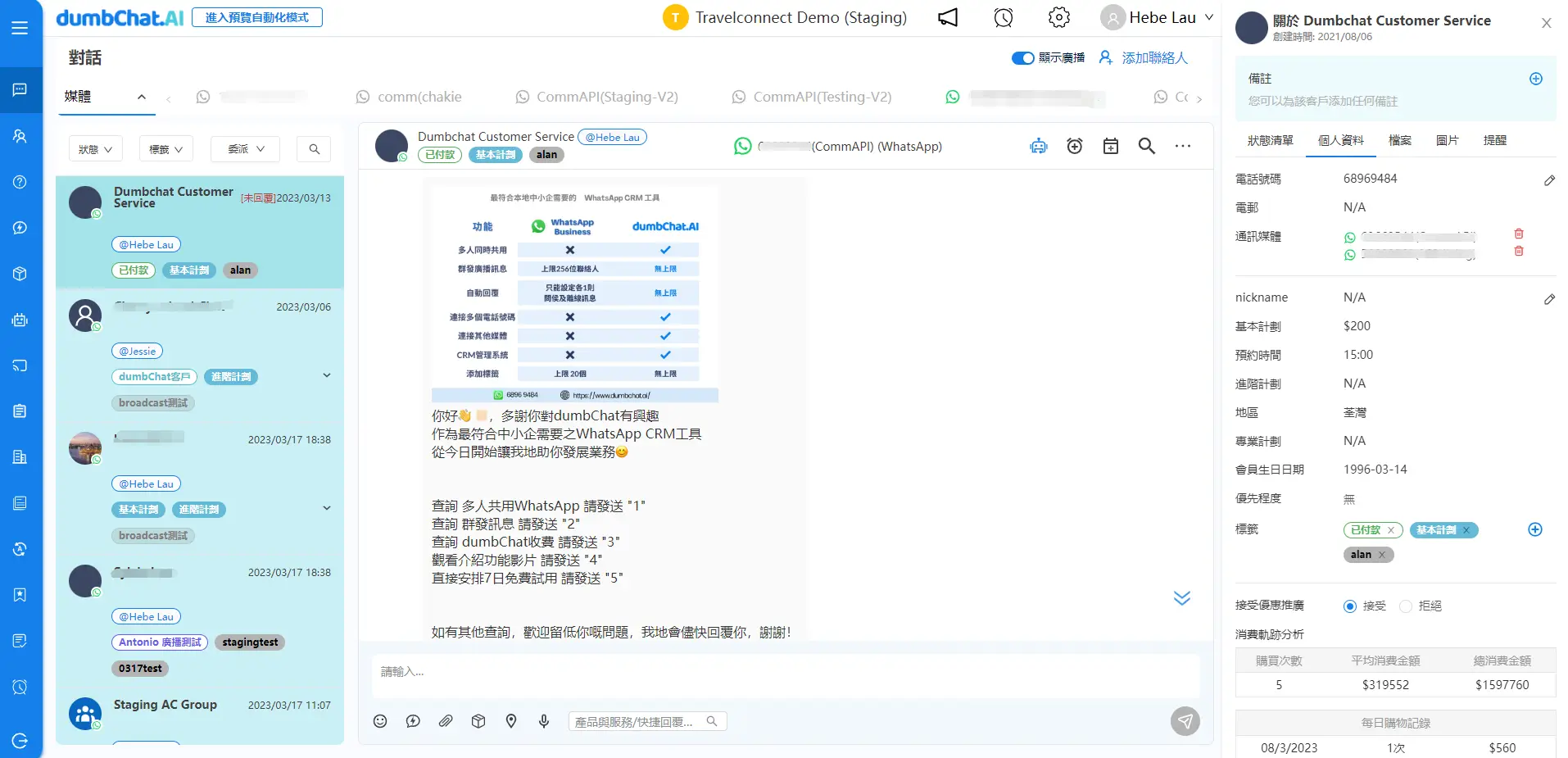The height and width of the screenshot is (758, 1568).
Task: Open the hamburger menu in sidebar
Action: tap(20, 28)
